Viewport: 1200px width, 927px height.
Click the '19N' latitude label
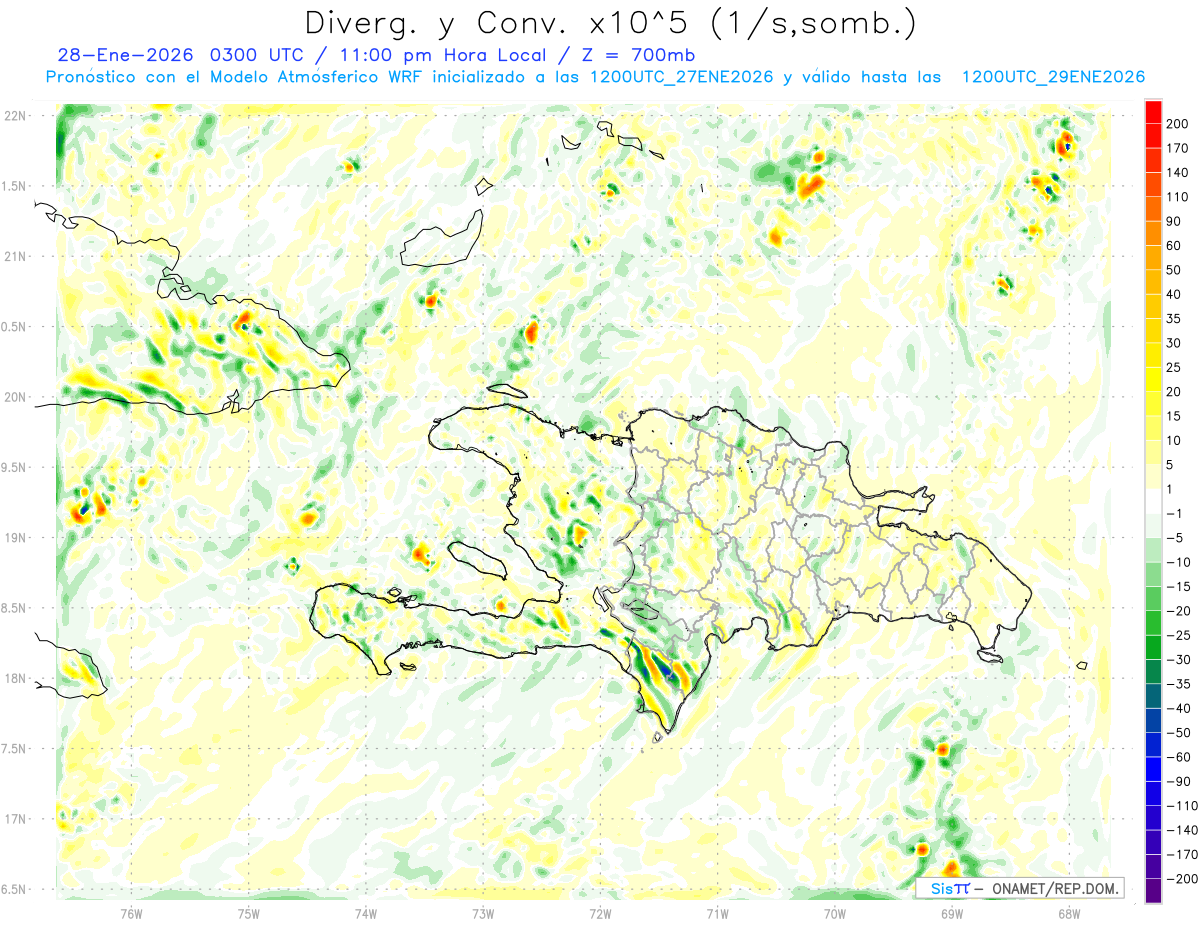(17, 537)
